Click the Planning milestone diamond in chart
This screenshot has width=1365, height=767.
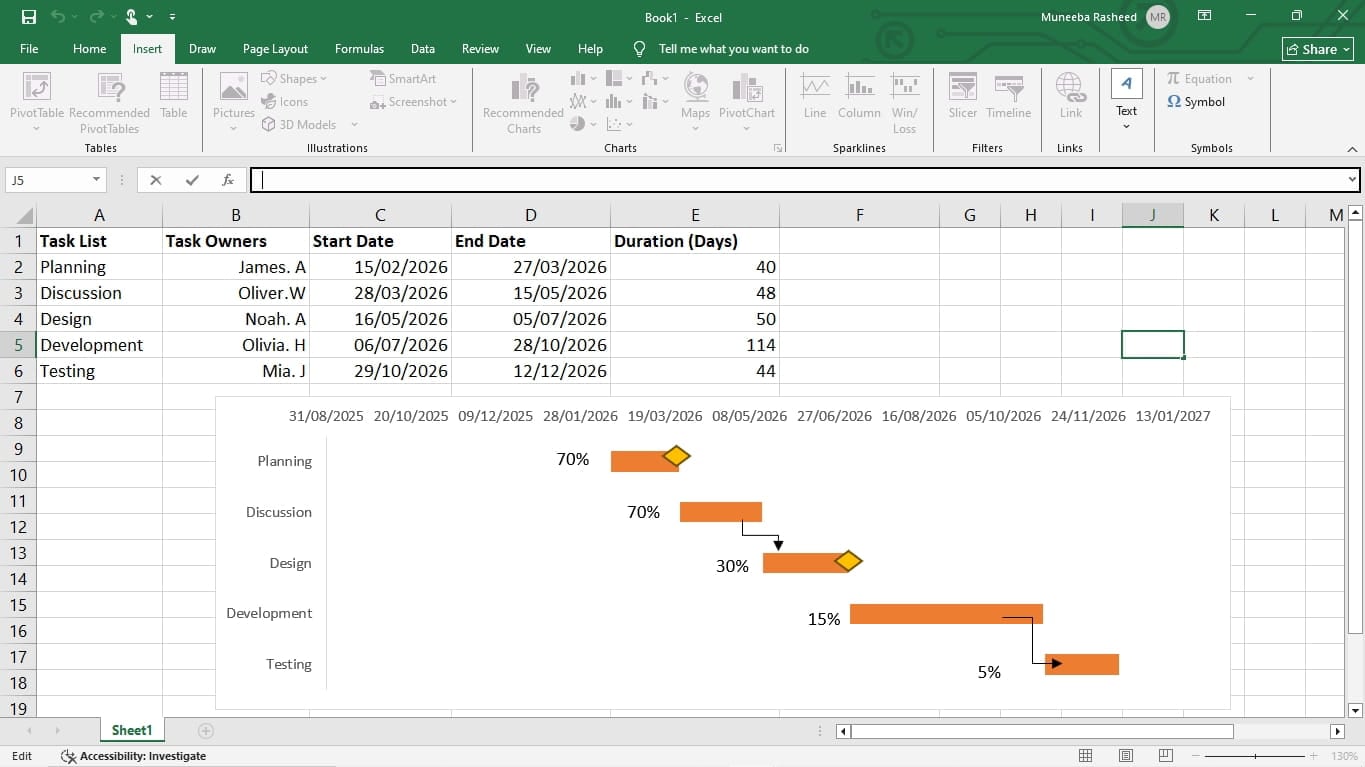point(677,457)
